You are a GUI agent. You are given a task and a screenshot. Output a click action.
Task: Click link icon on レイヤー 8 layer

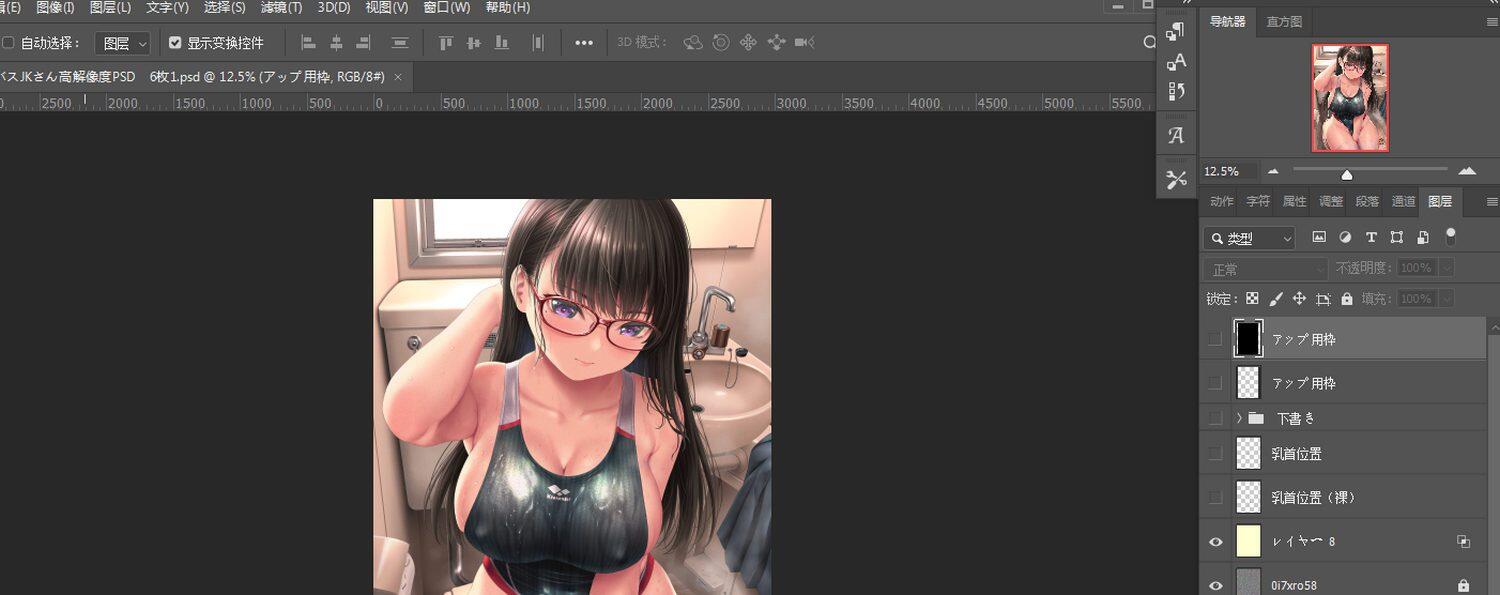point(1463,542)
